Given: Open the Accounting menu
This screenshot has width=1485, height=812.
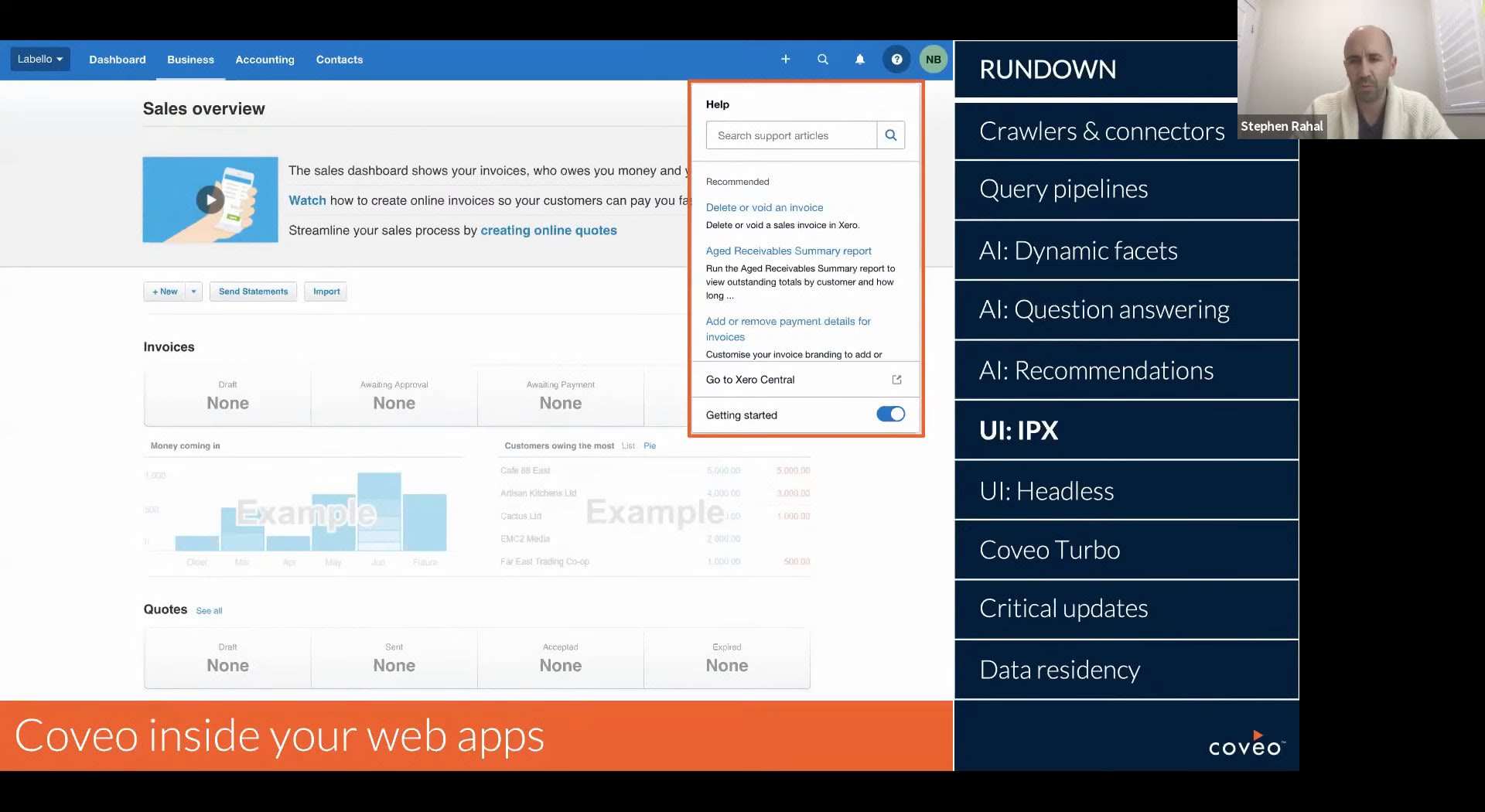Looking at the screenshot, I should point(265,60).
